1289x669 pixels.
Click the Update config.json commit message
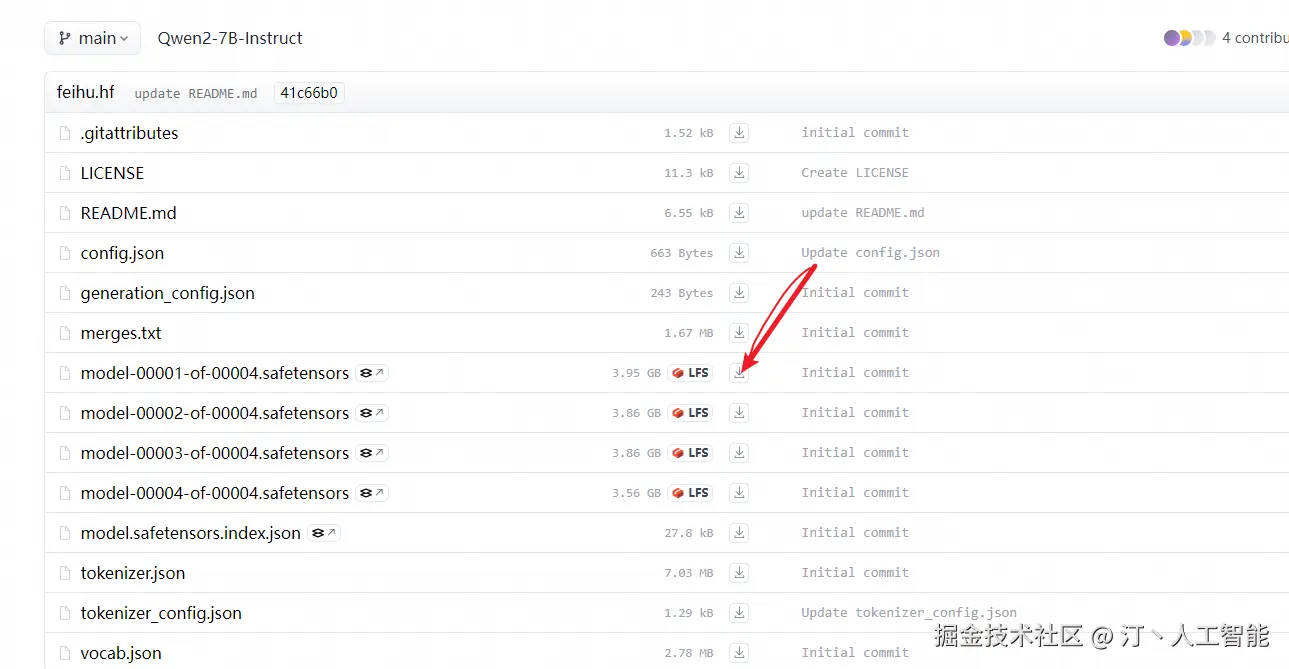click(870, 252)
